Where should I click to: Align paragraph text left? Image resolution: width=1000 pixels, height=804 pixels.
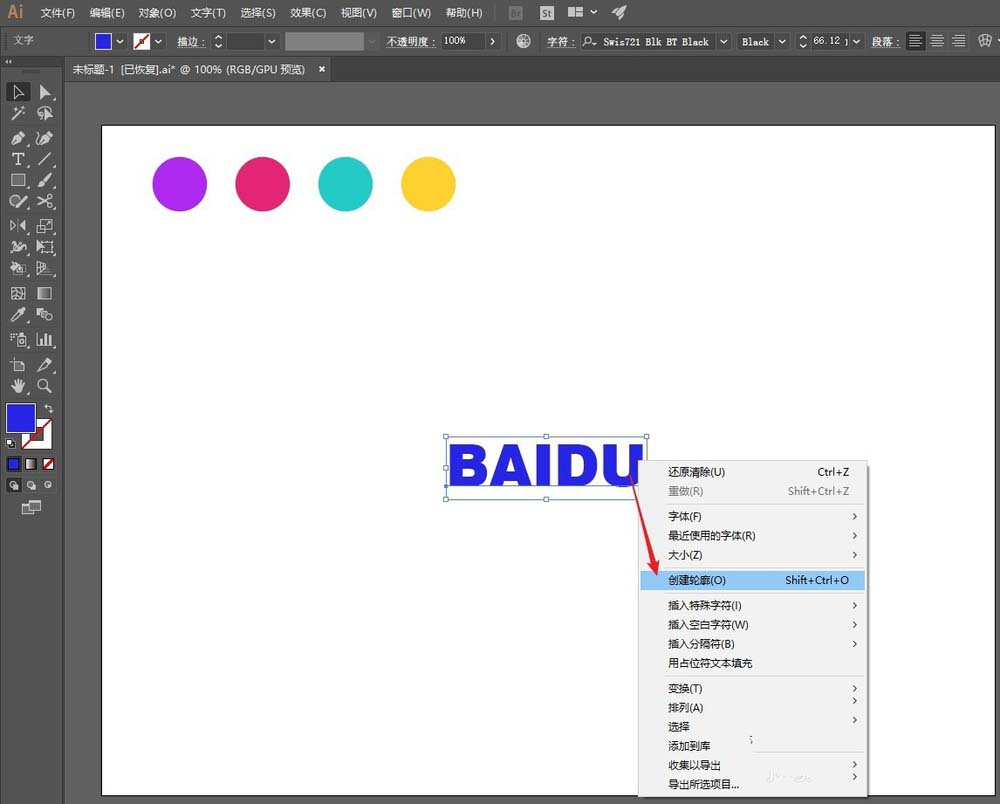coord(915,41)
